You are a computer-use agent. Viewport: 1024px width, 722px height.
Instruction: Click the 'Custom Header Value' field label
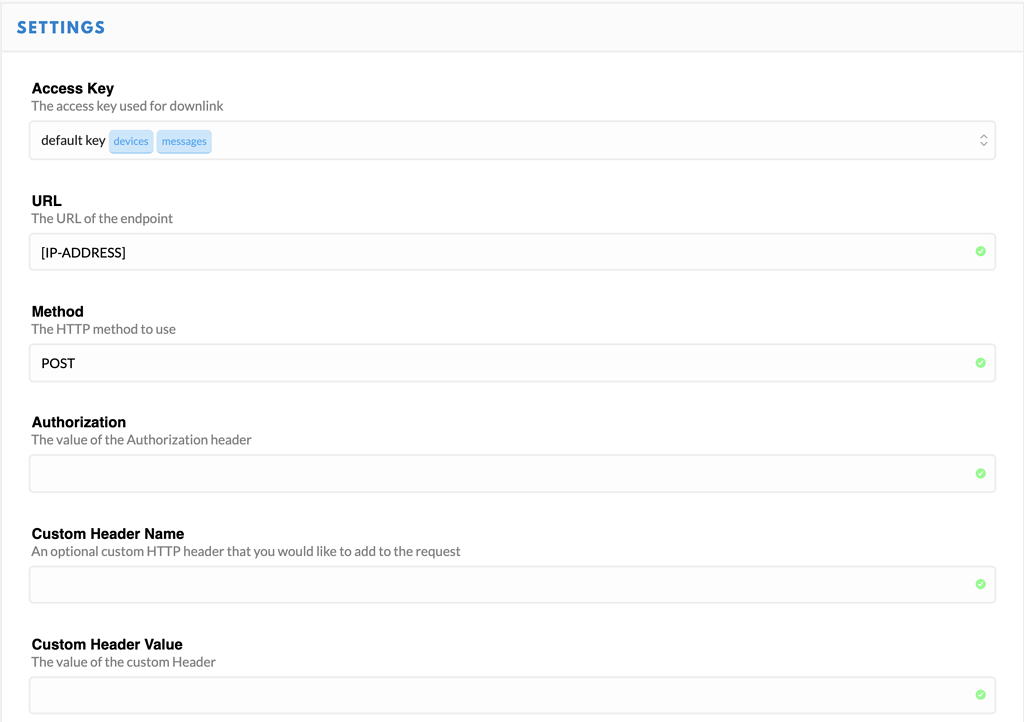click(107, 644)
